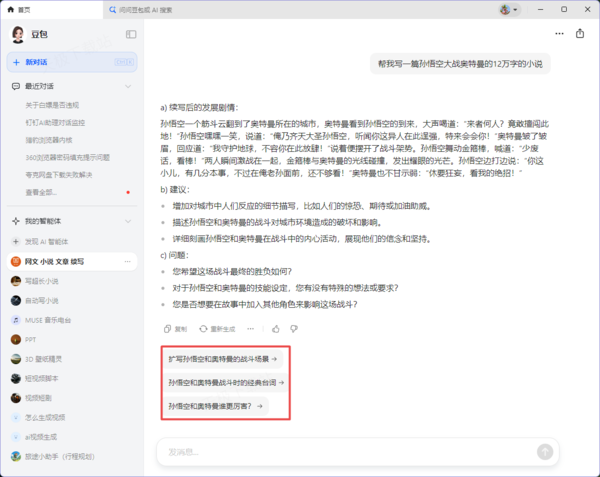Focus the 发消息 message input field
The image size is (600, 477).
340,451
